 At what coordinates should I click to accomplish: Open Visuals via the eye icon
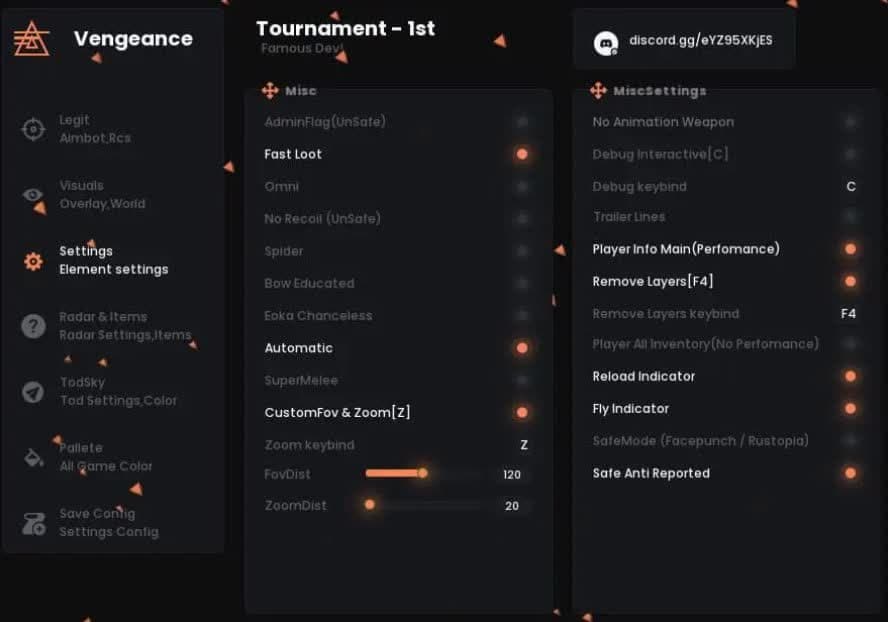point(33,193)
